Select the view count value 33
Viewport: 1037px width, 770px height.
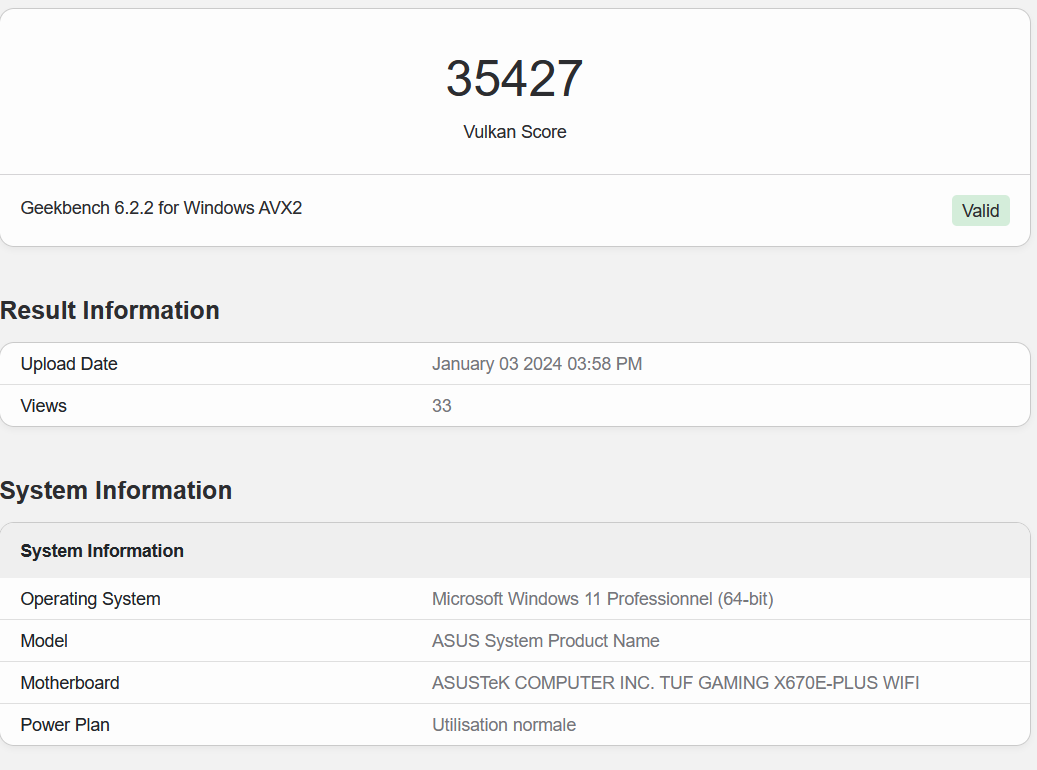click(441, 406)
